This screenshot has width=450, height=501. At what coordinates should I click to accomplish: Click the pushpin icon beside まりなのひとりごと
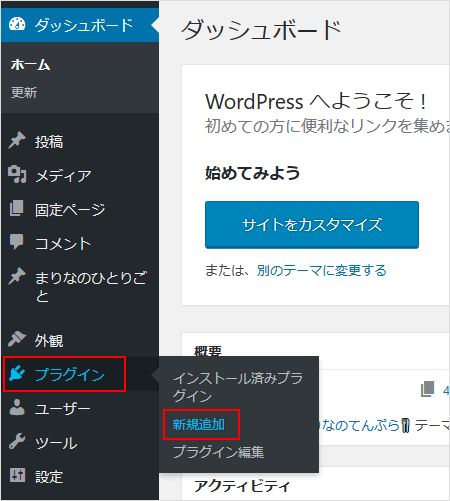[x=17, y=276]
